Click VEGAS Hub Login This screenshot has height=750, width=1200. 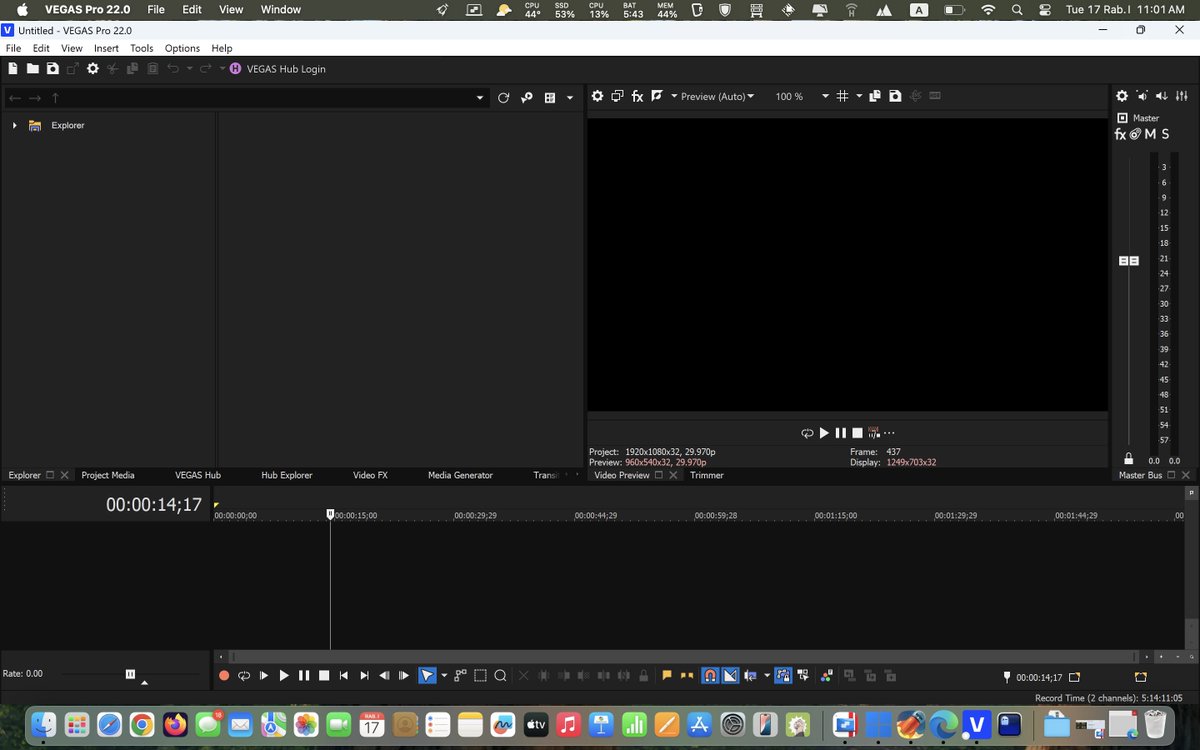click(286, 69)
